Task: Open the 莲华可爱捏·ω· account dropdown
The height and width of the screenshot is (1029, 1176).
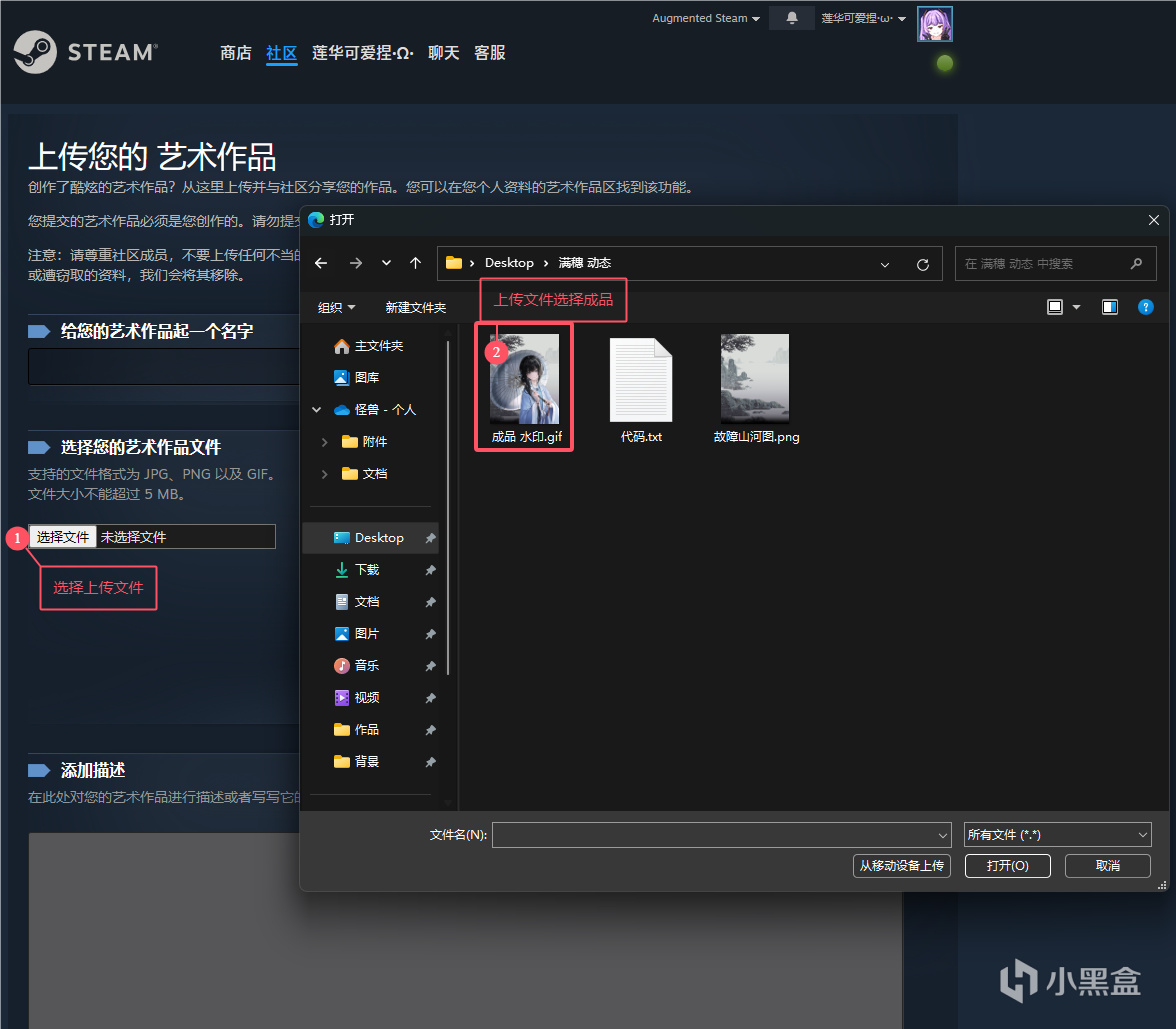Action: pos(863,18)
